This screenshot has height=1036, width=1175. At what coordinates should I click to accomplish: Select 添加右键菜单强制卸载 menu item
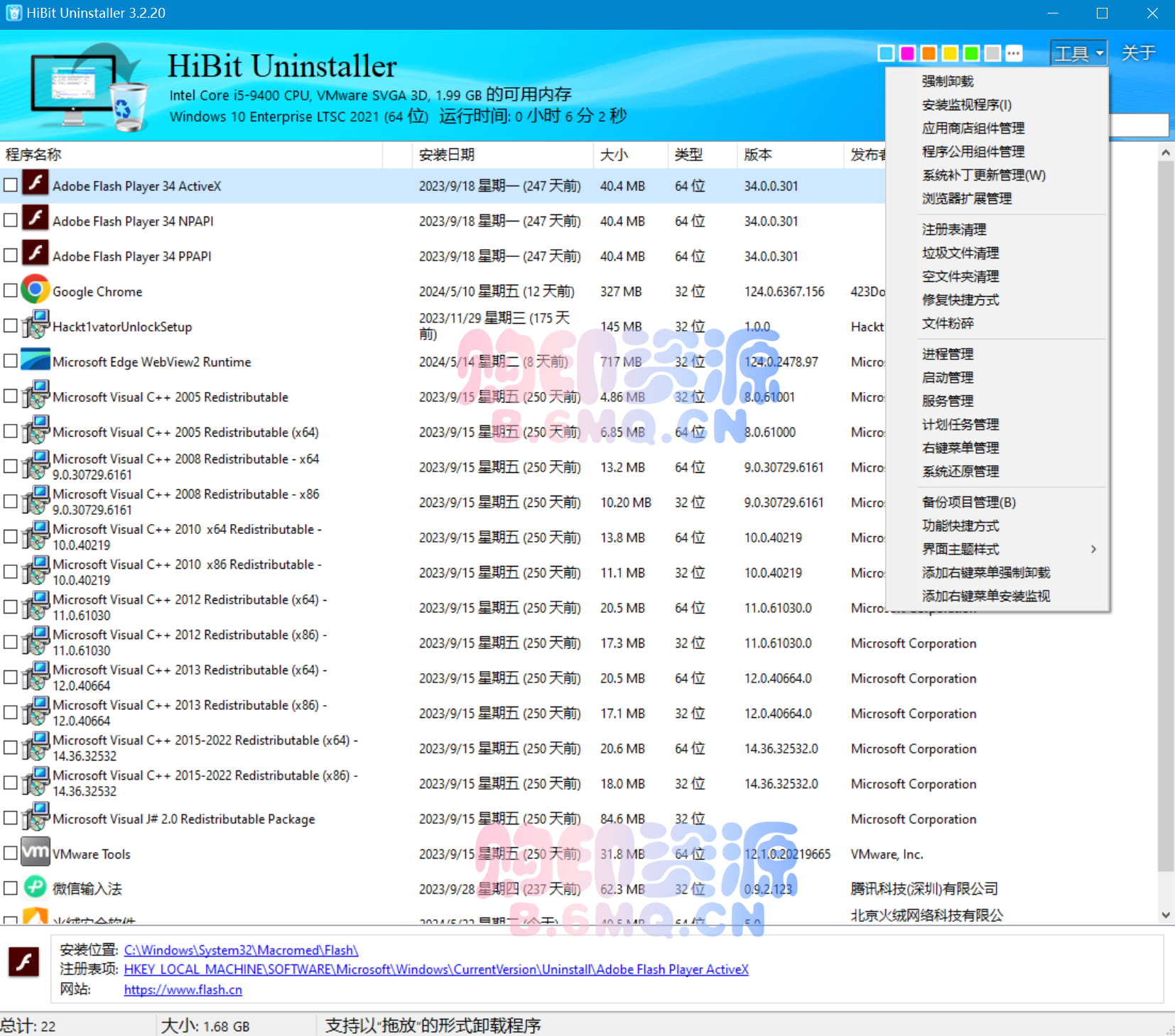tap(997, 573)
